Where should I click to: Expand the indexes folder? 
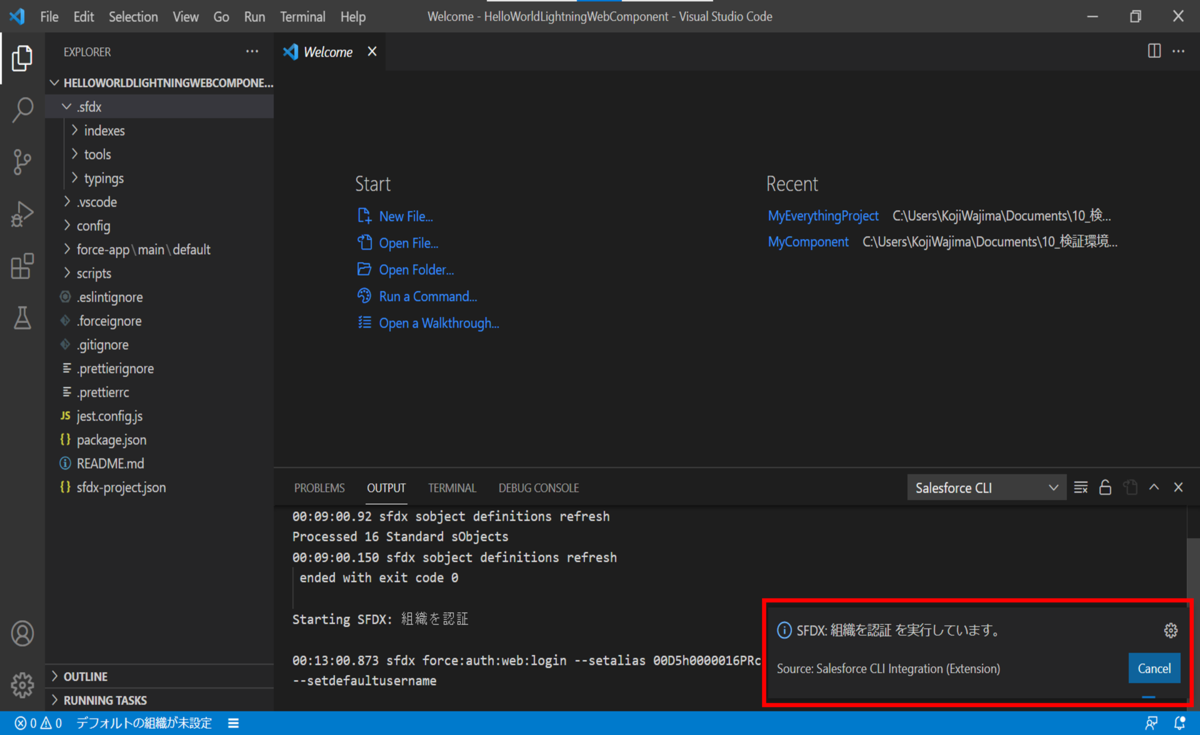[x=160, y=131]
